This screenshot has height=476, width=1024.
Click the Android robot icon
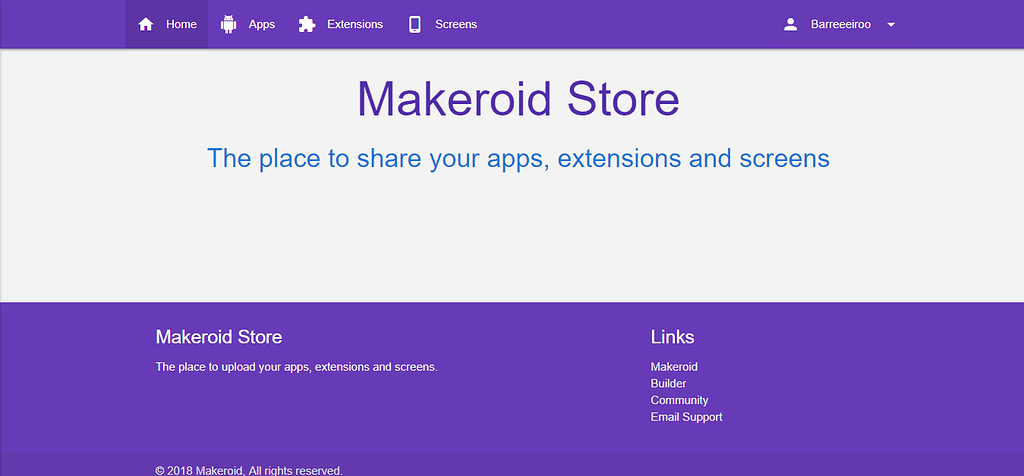coord(229,24)
